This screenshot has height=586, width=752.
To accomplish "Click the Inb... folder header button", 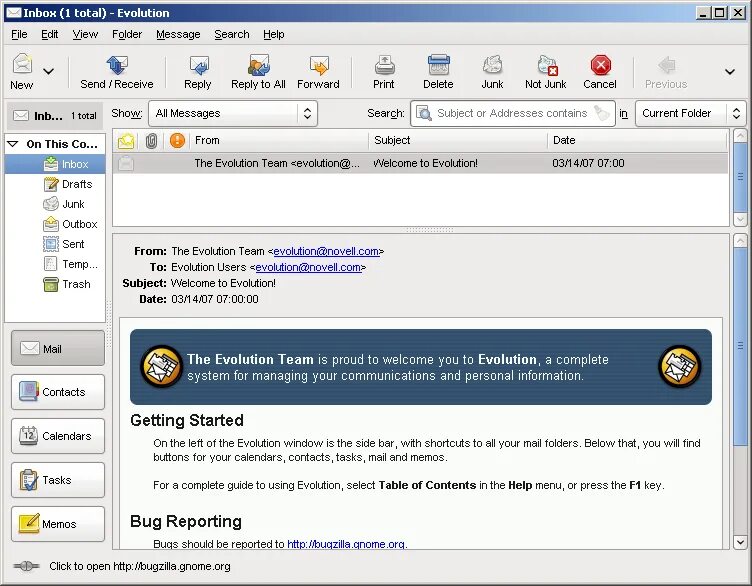I will [55, 116].
